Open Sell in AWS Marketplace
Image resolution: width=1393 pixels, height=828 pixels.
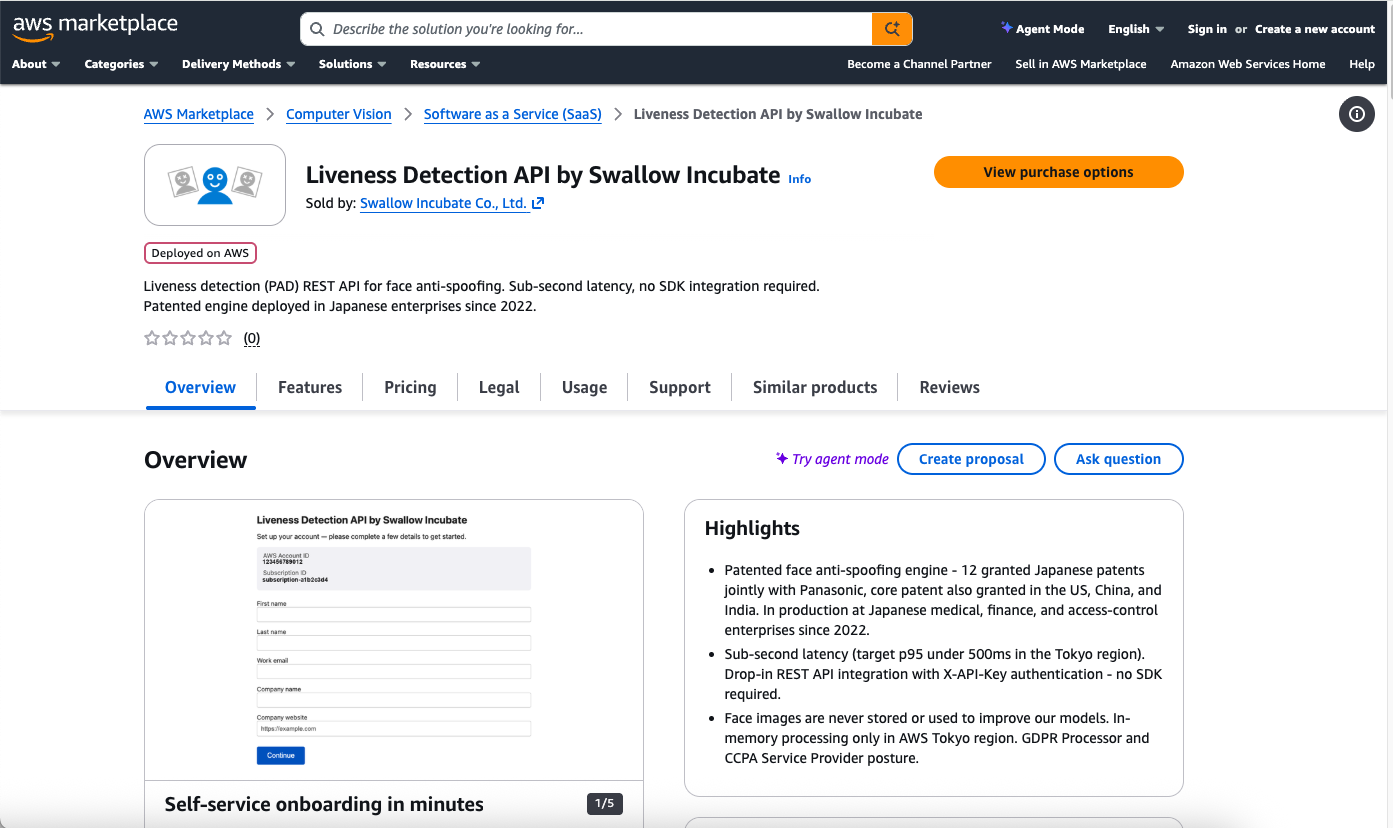(x=1081, y=64)
